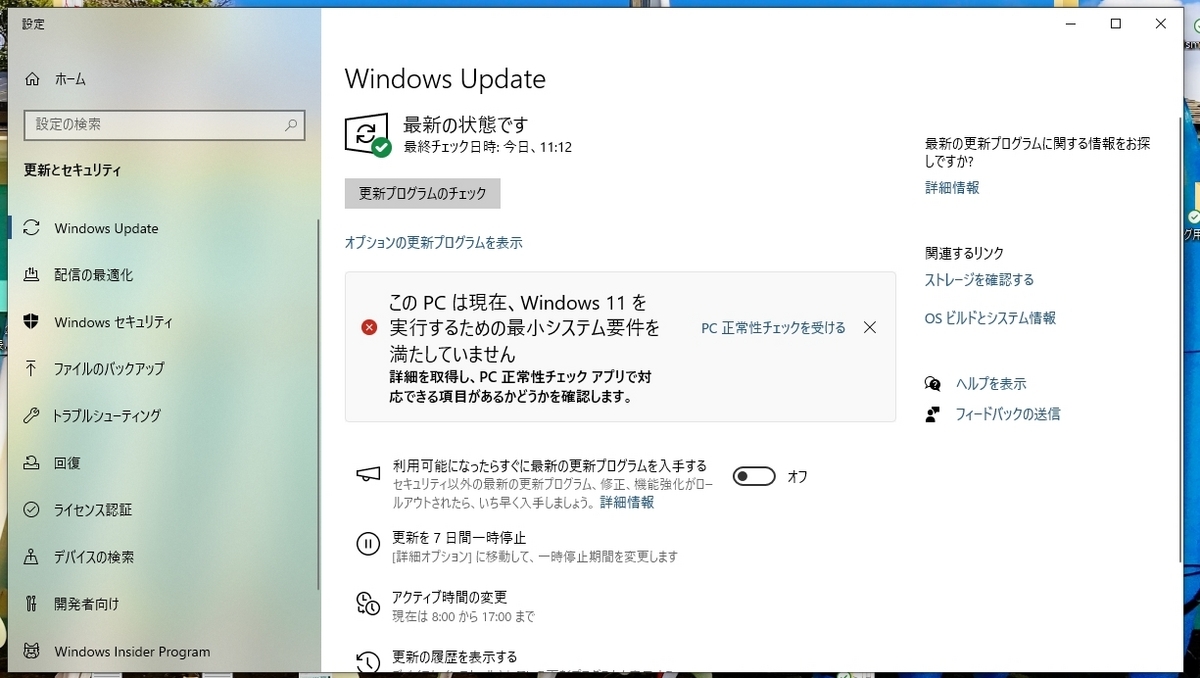
Task: Click 更新を 7 日間一時停止 text
Action: click(459, 537)
